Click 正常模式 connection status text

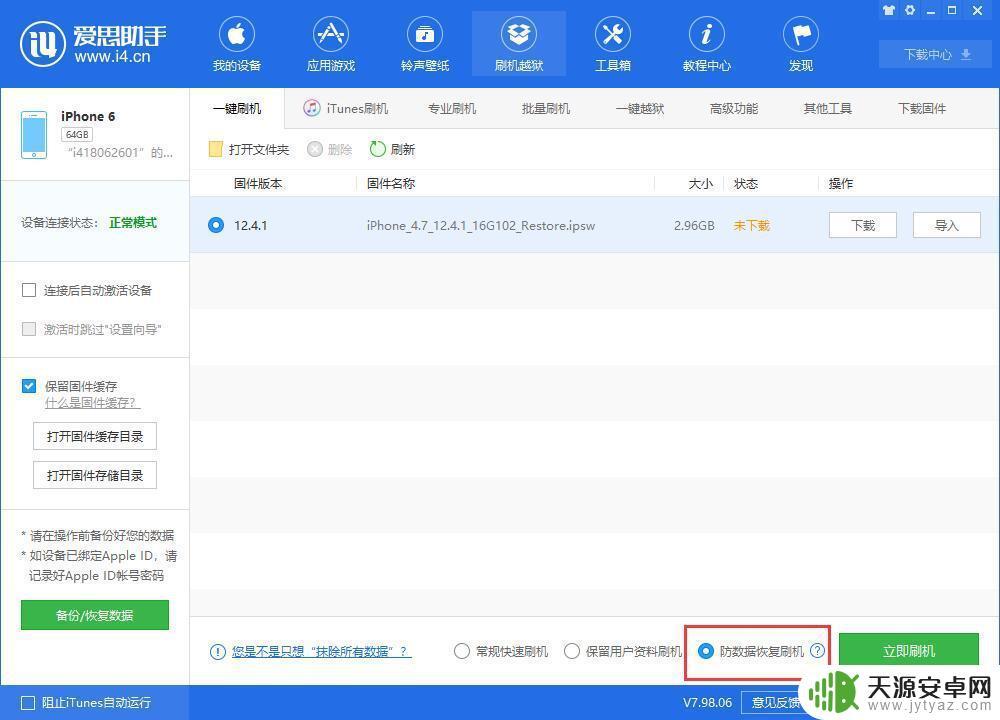click(133, 223)
